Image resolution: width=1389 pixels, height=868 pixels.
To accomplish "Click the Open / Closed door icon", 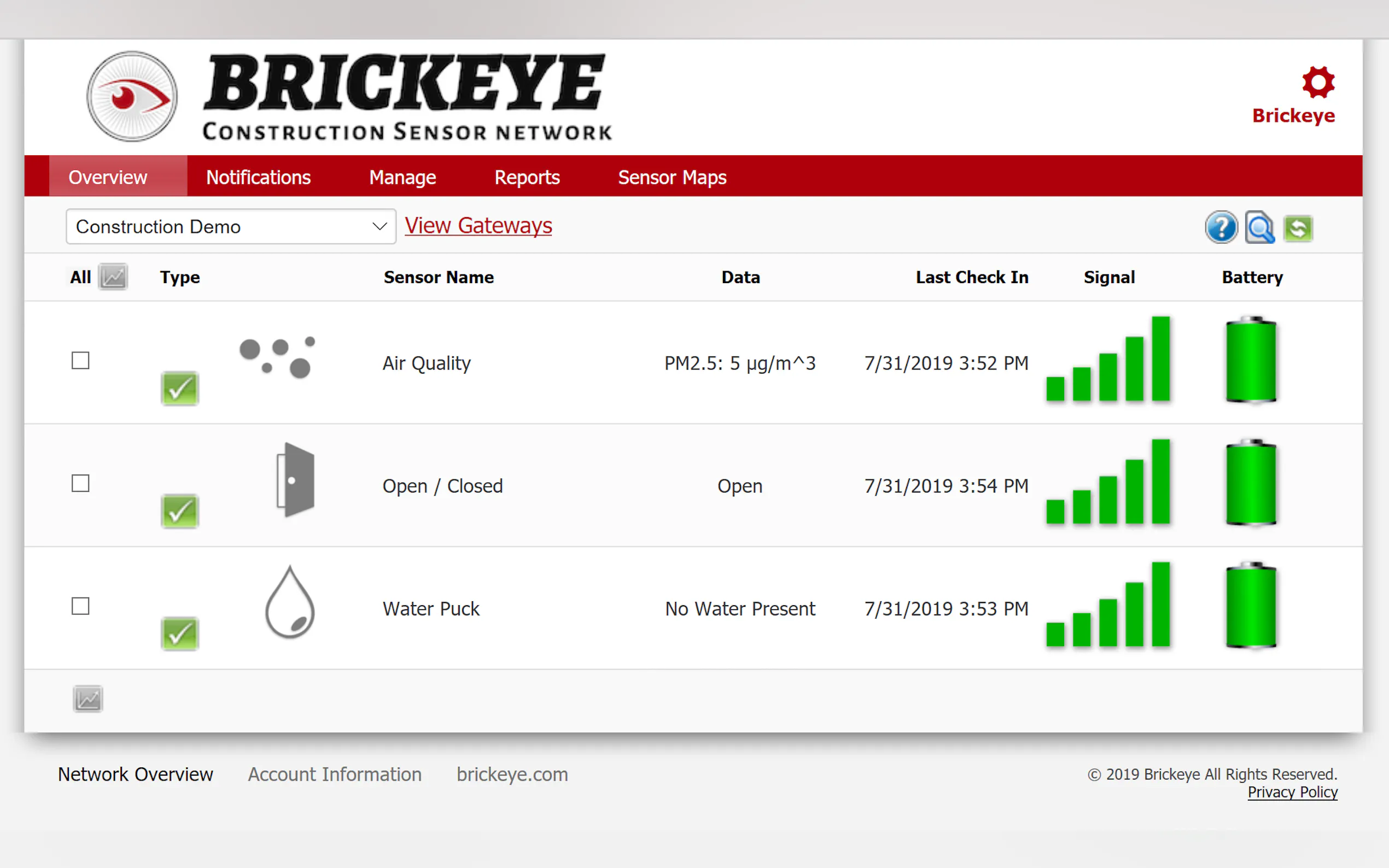I will [295, 479].
